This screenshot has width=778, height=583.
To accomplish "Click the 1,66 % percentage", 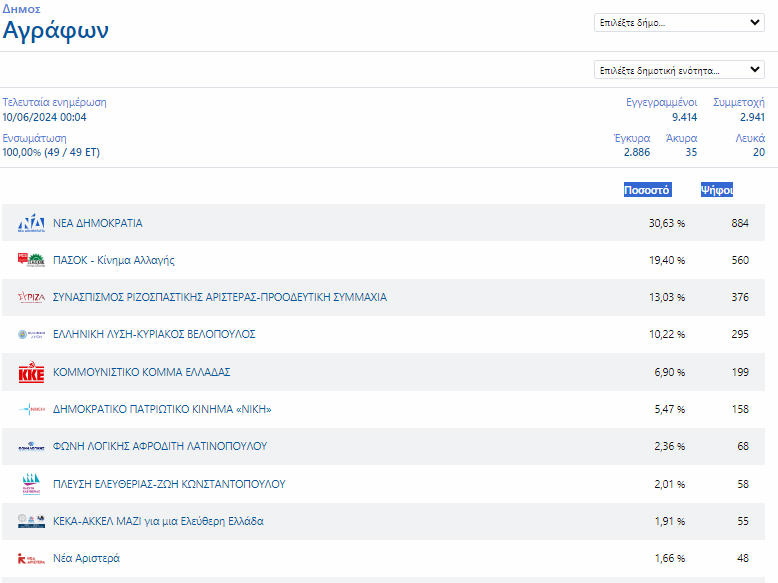I will (669, 558).
